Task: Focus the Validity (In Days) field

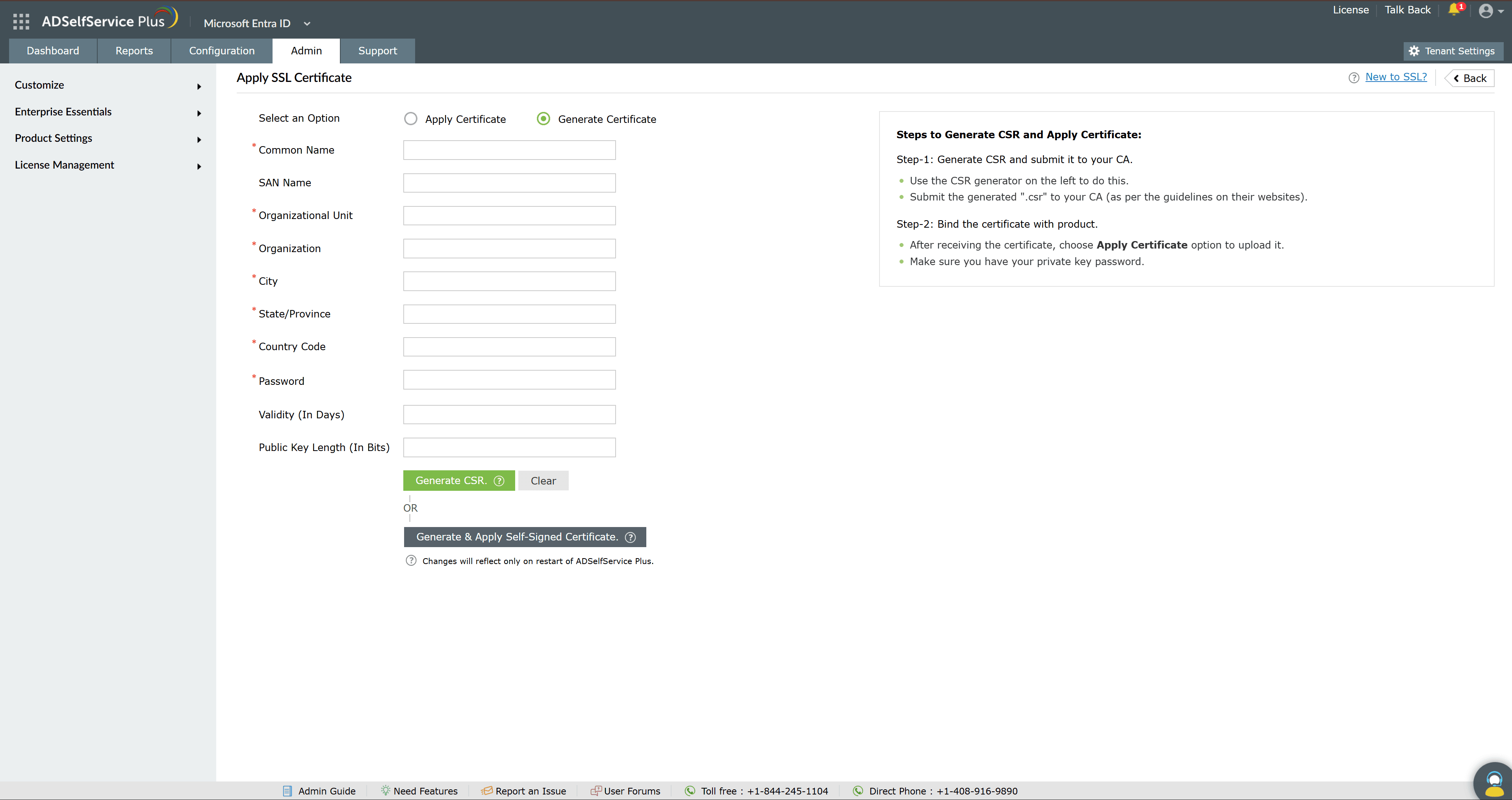Action: (x=510, y=415)
